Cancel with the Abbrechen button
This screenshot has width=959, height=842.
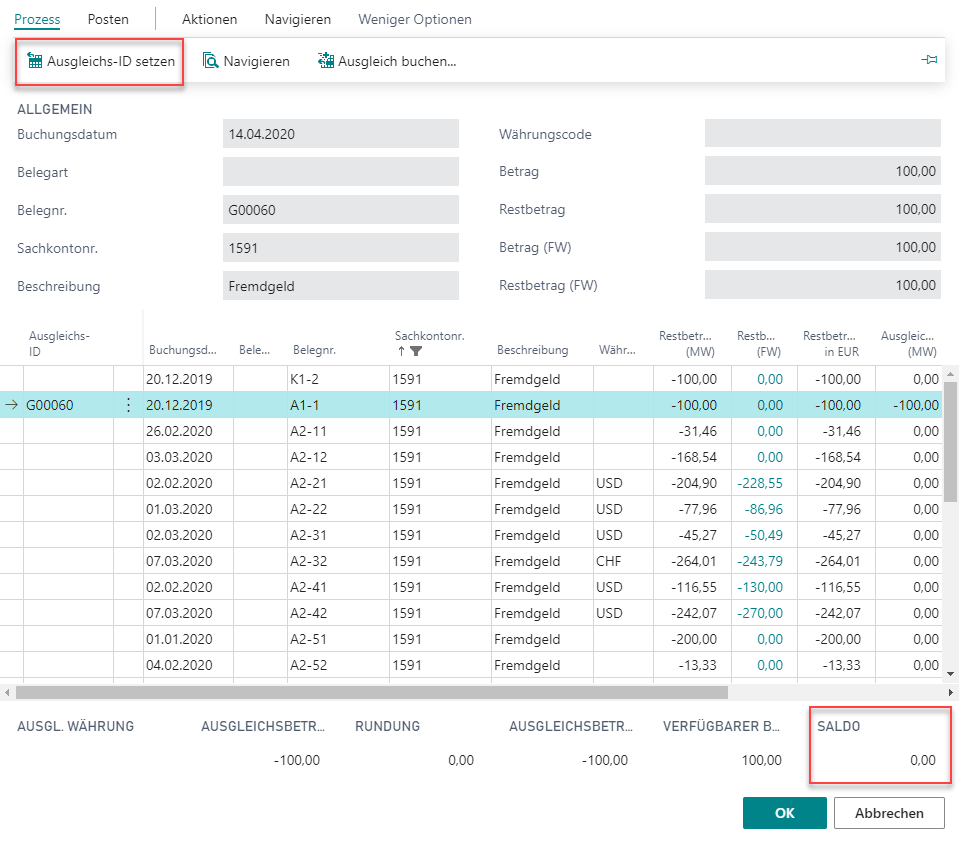(x=889, y=813)
